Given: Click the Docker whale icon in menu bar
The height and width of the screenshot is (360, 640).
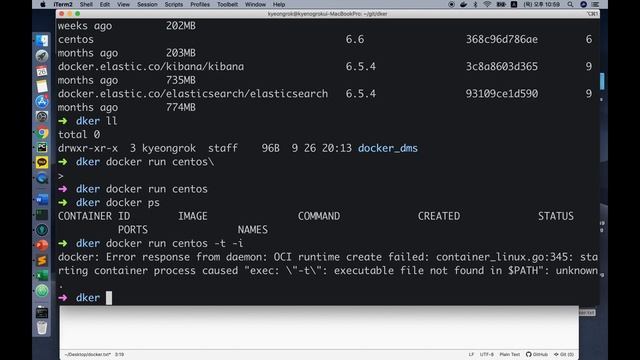Looking at the screenshot, I should pos(463,4).
